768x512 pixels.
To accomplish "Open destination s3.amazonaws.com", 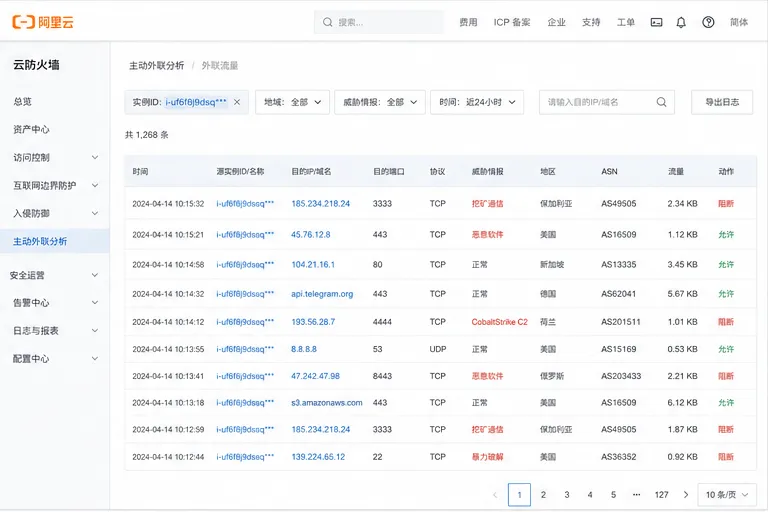I will (x=327, y=403).
